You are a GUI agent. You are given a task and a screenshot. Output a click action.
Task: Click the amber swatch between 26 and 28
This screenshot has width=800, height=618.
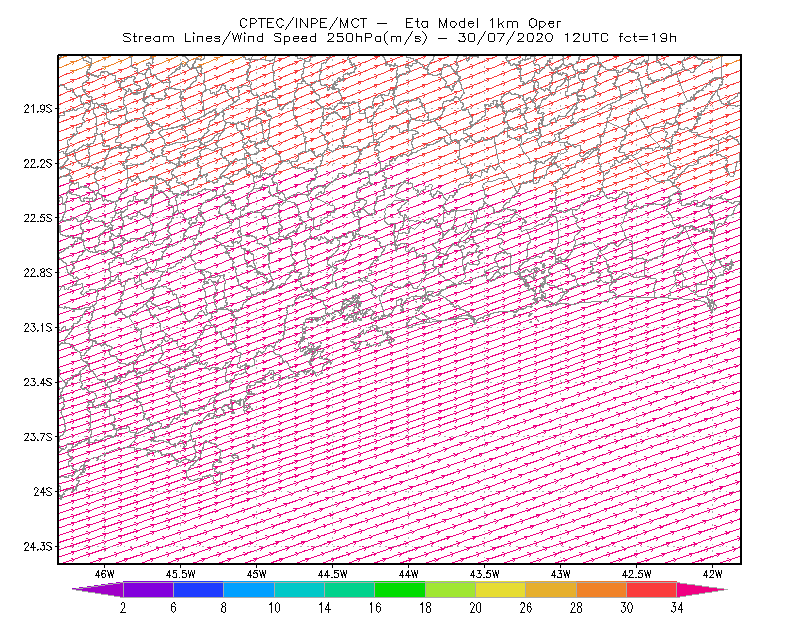pos(551,589)
